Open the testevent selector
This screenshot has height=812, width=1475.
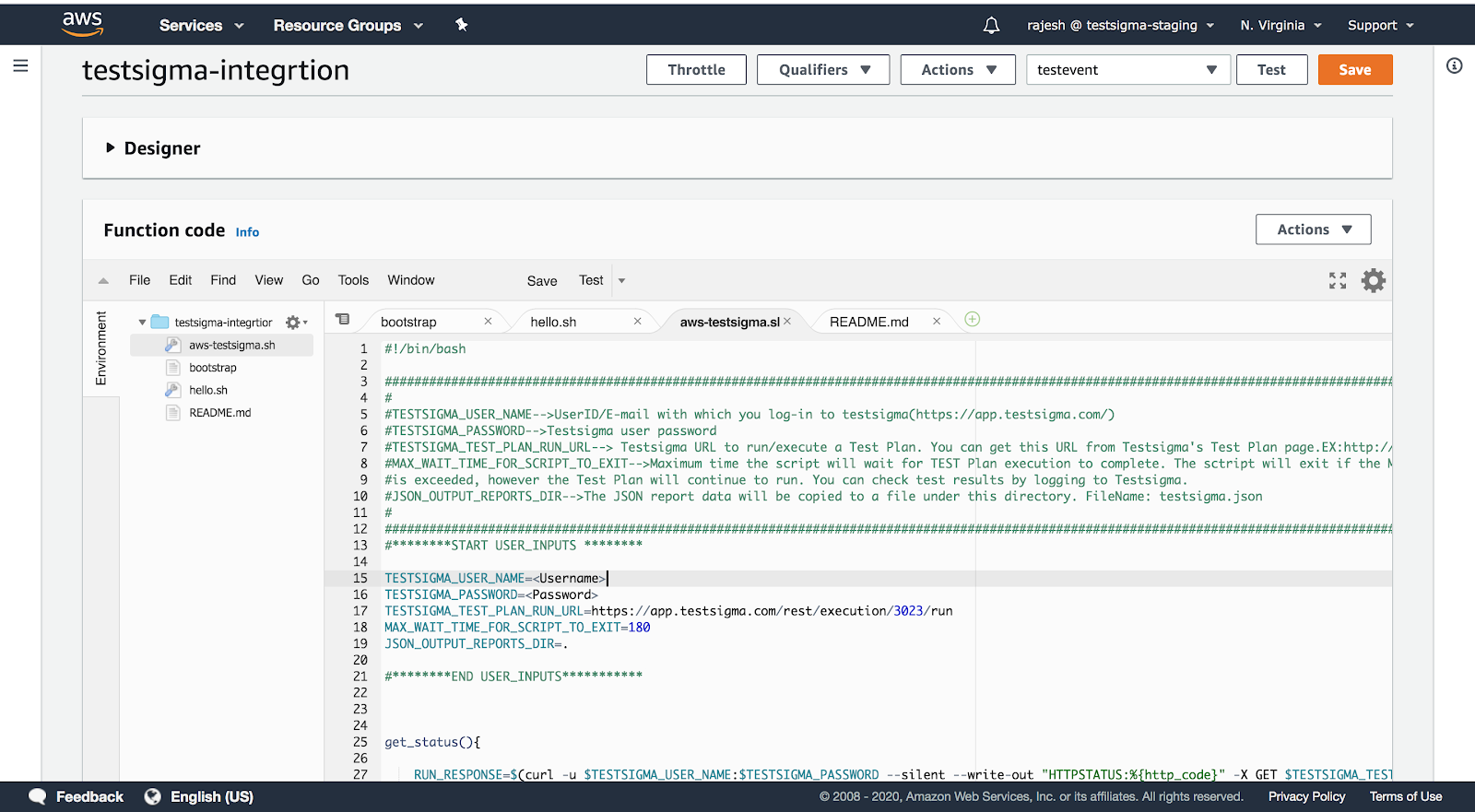pos(1128,70)
